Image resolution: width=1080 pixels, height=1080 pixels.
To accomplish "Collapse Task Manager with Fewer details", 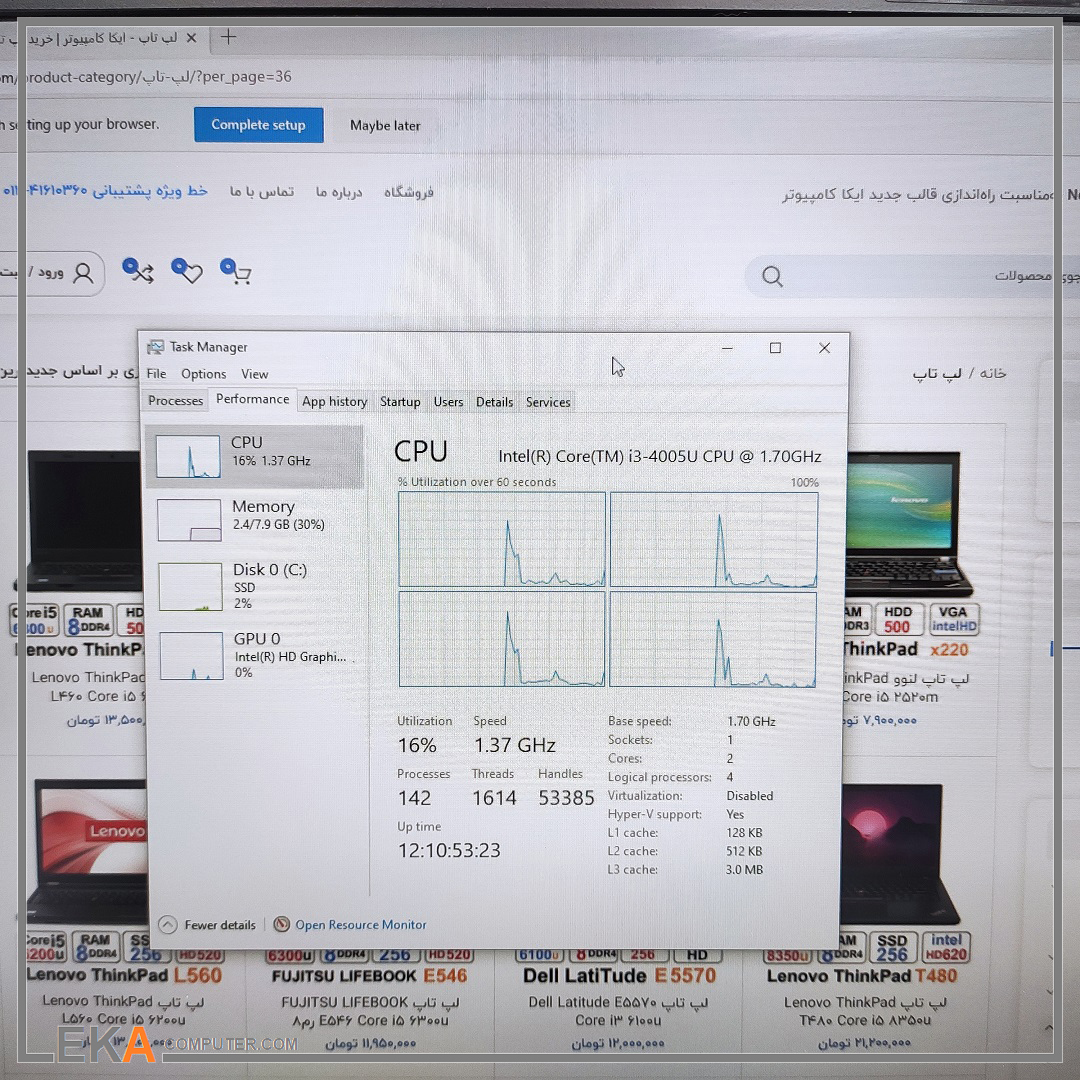I will pyautogui.click(x=207, y=924).
